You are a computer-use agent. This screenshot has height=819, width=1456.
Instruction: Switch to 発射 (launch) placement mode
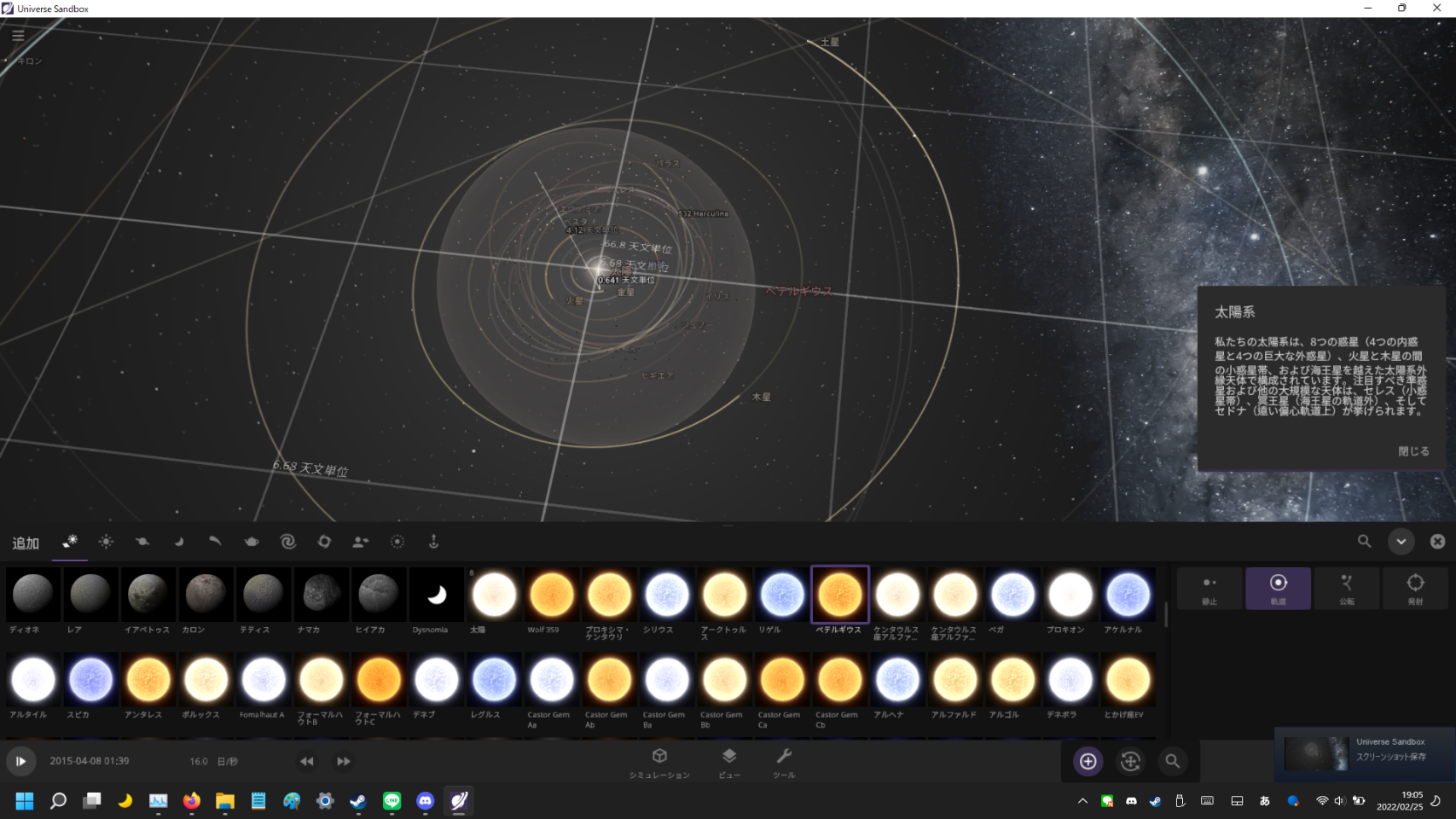click(x=1414, y=589)
